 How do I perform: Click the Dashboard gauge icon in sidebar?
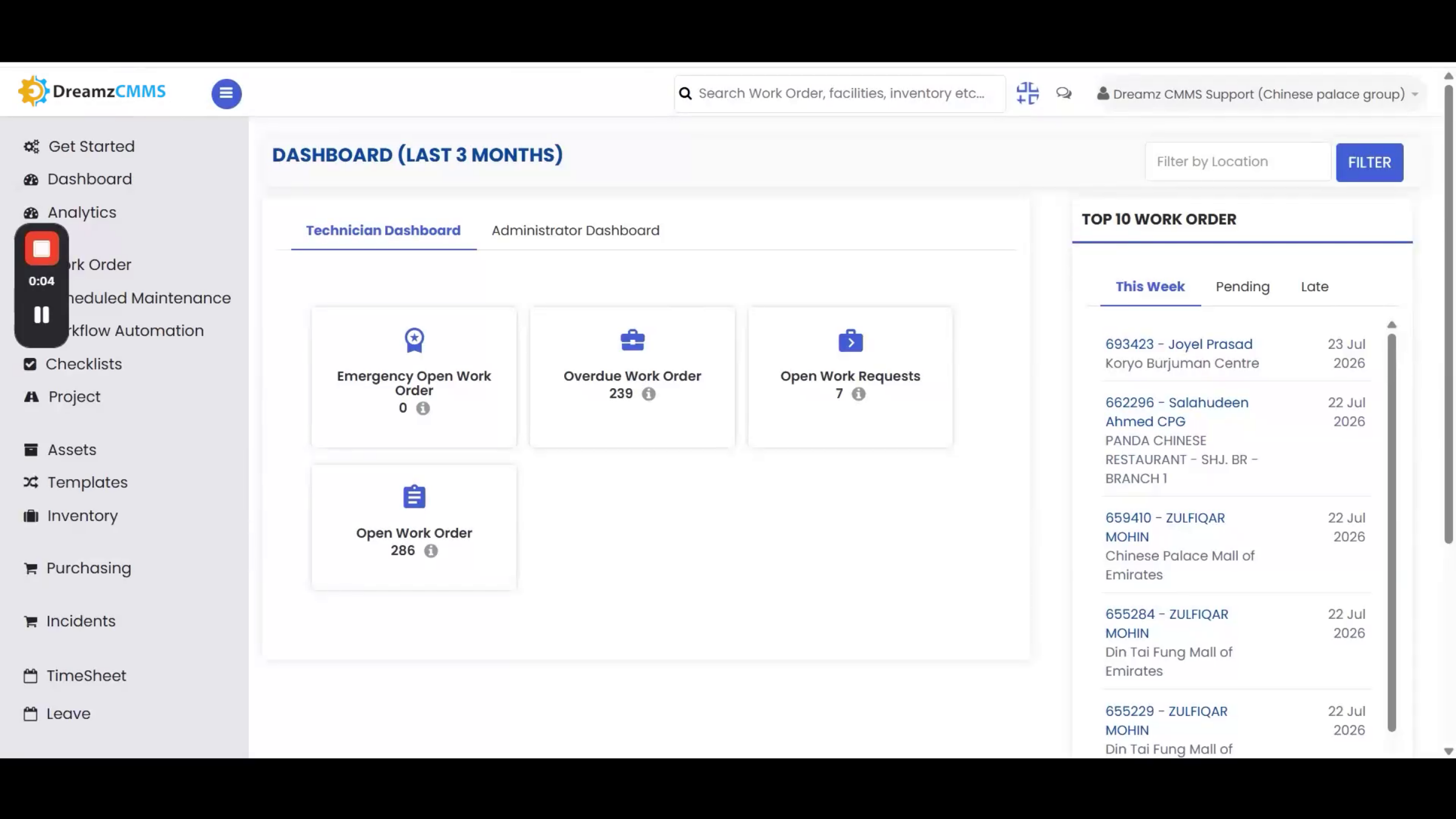(x=31, y=180)
